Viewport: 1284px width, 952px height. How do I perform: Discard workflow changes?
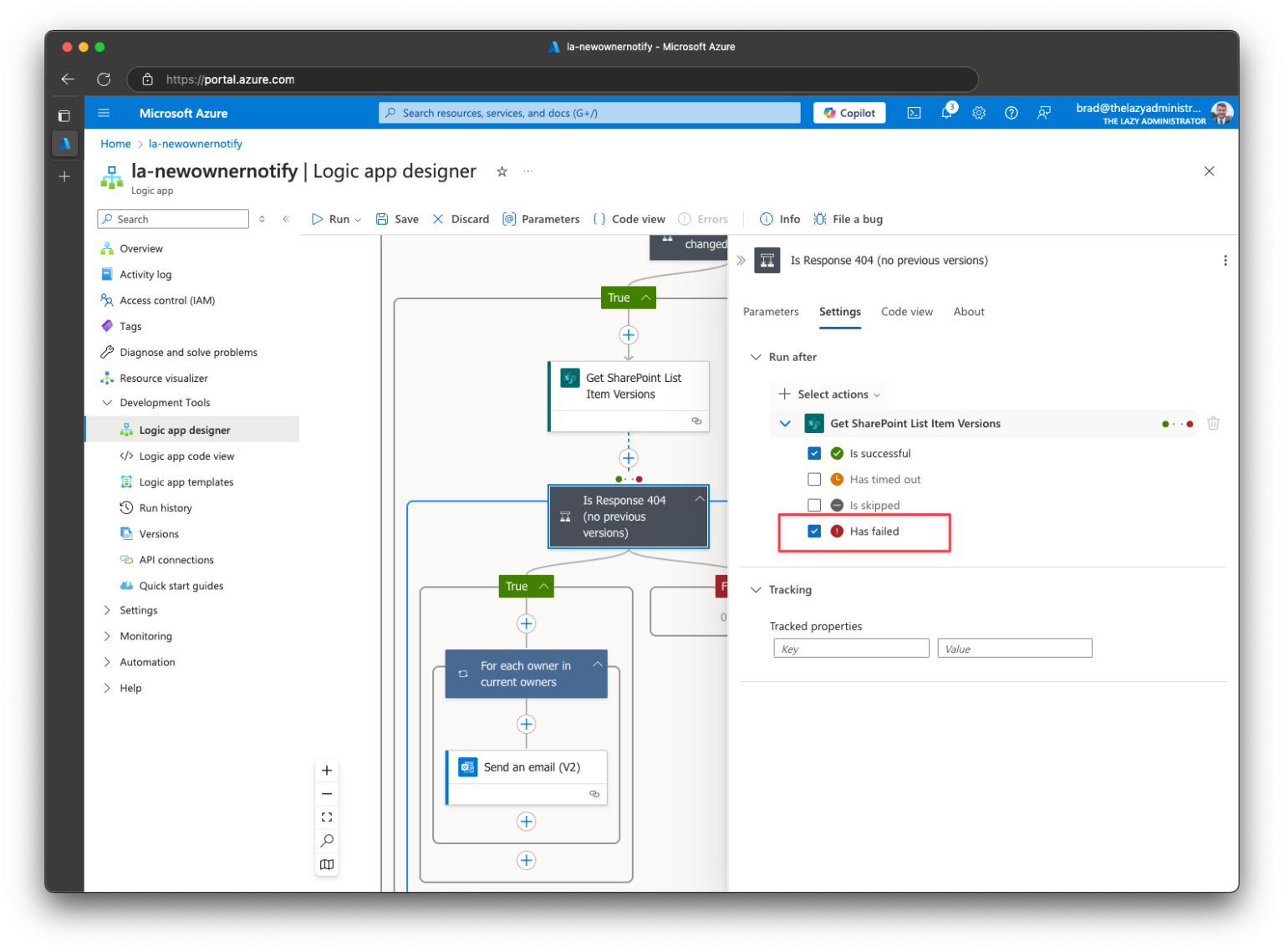click(461, 219)
